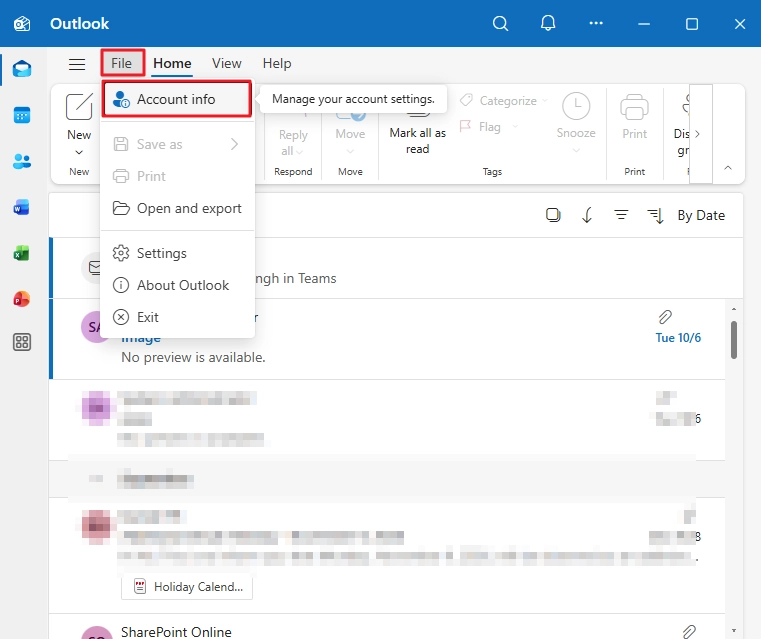Viewport: 761px width, 639px height.
Task: Open notifications bell icon
Action: coord(548,23)
